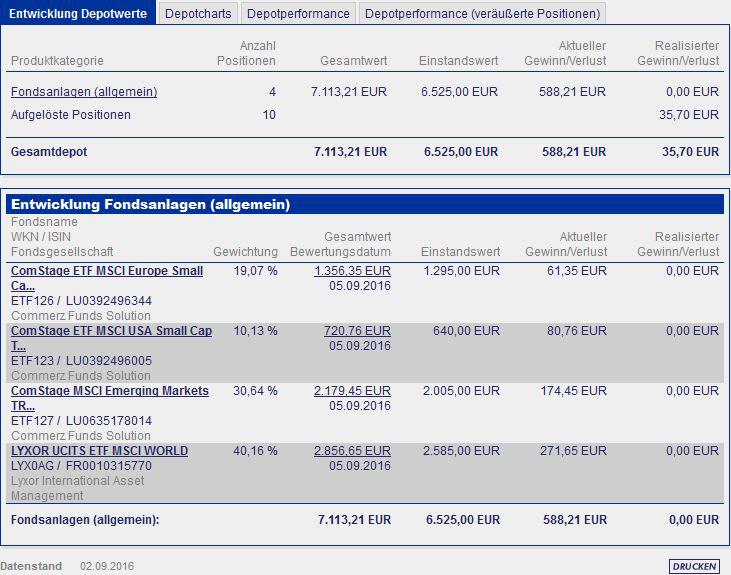Switch to the Depotcharts tab
Viewport: 731px width, 575px height.
click(x=198, y=14)
